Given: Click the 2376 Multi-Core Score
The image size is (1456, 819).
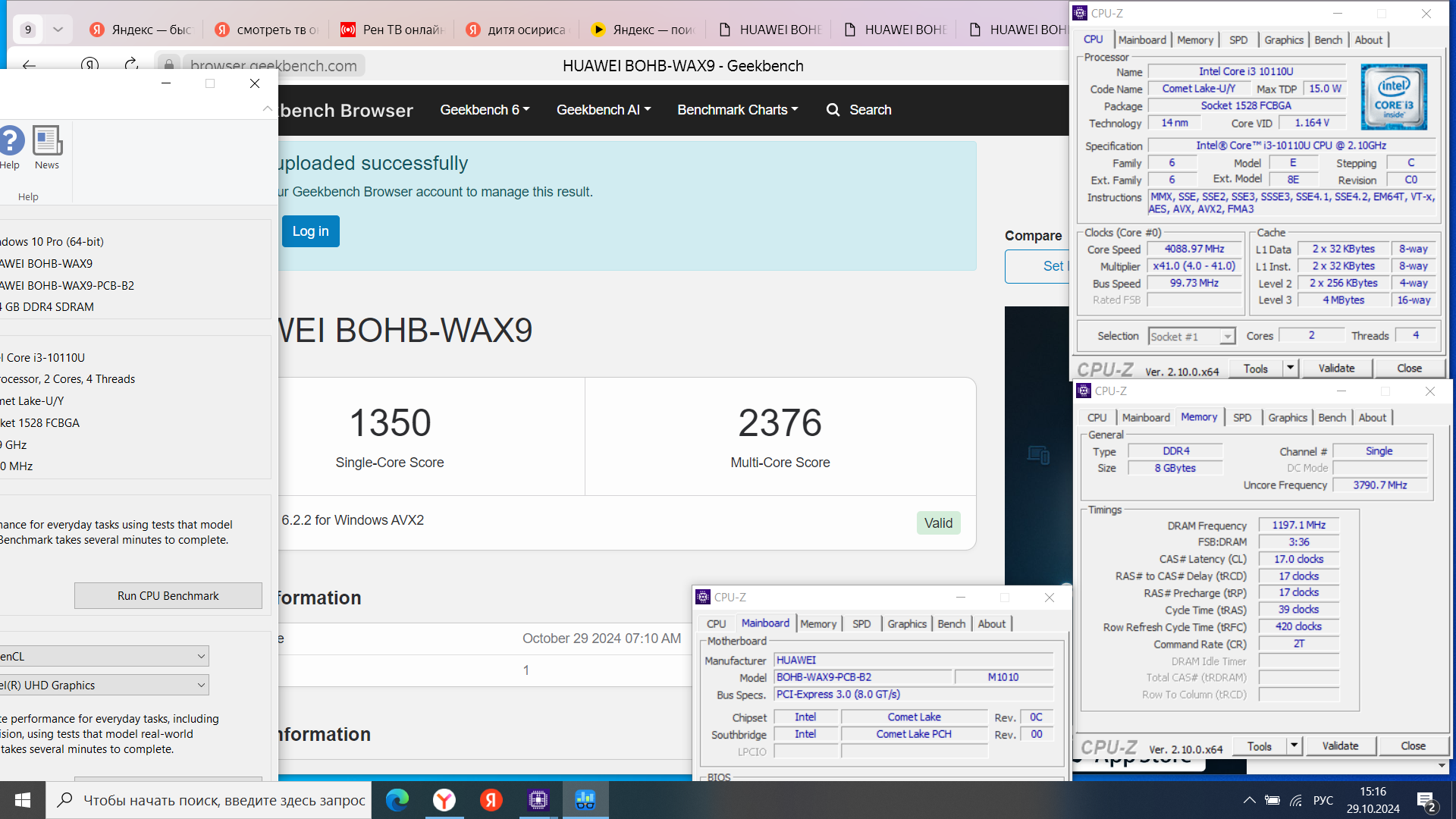Looking at the screenshot, I should (780, 422).
